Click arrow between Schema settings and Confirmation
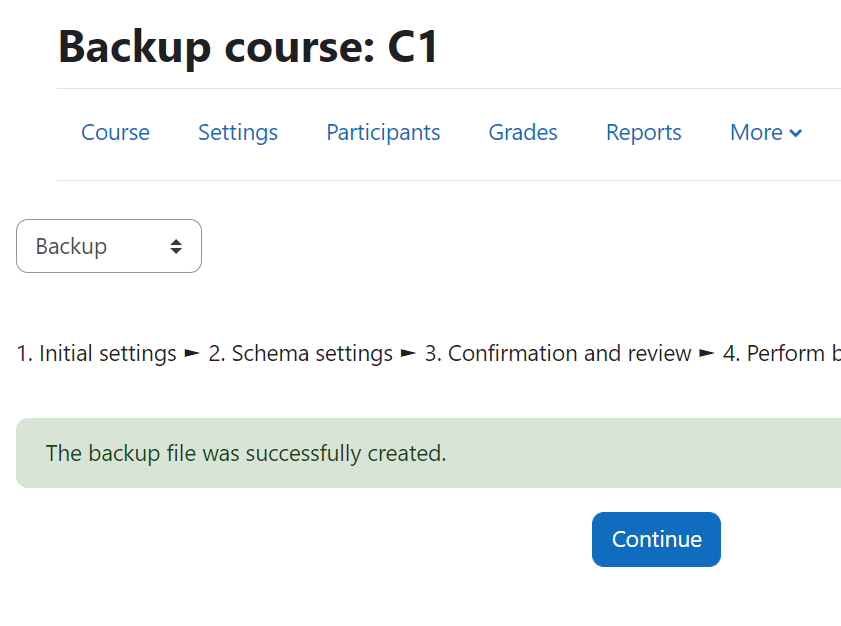The width and height of the screenshot is (841, 626). pos(408,353)
